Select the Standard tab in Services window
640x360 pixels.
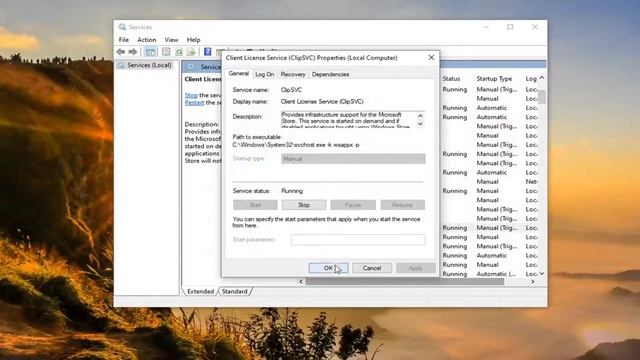pyautogui.click(x=235, y=291)
